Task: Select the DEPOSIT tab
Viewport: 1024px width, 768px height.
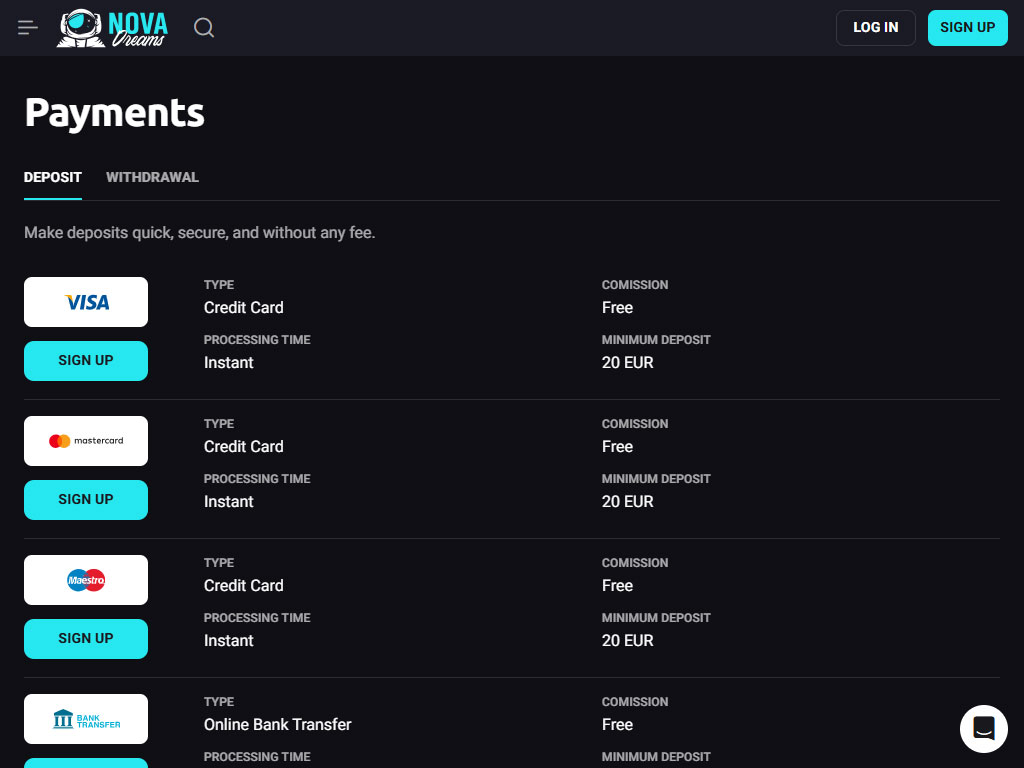Action: (x=53, y=178)
